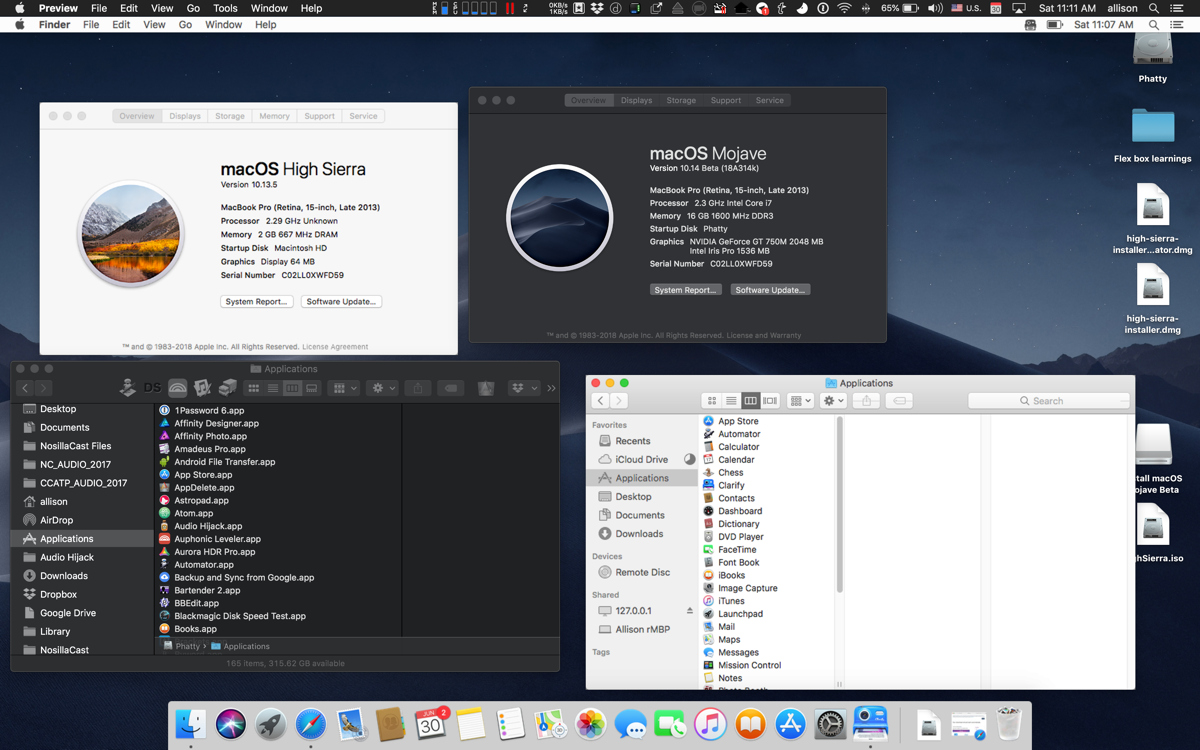
Task: Click the Share button in light Finder toolbar
Action: (x=866, y=401)
